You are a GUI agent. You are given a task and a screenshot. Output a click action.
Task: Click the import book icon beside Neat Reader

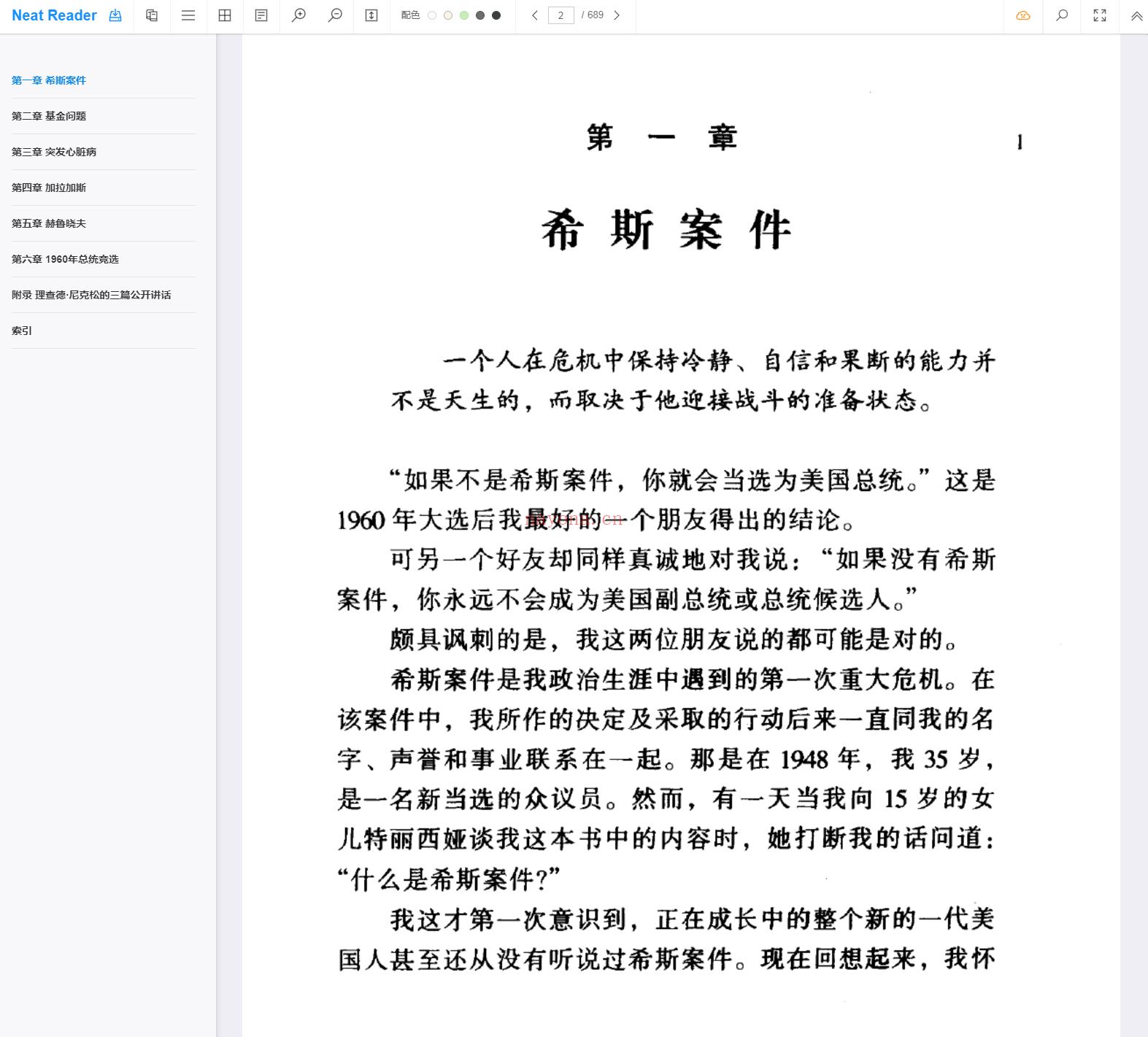click(x=115, y=15)
